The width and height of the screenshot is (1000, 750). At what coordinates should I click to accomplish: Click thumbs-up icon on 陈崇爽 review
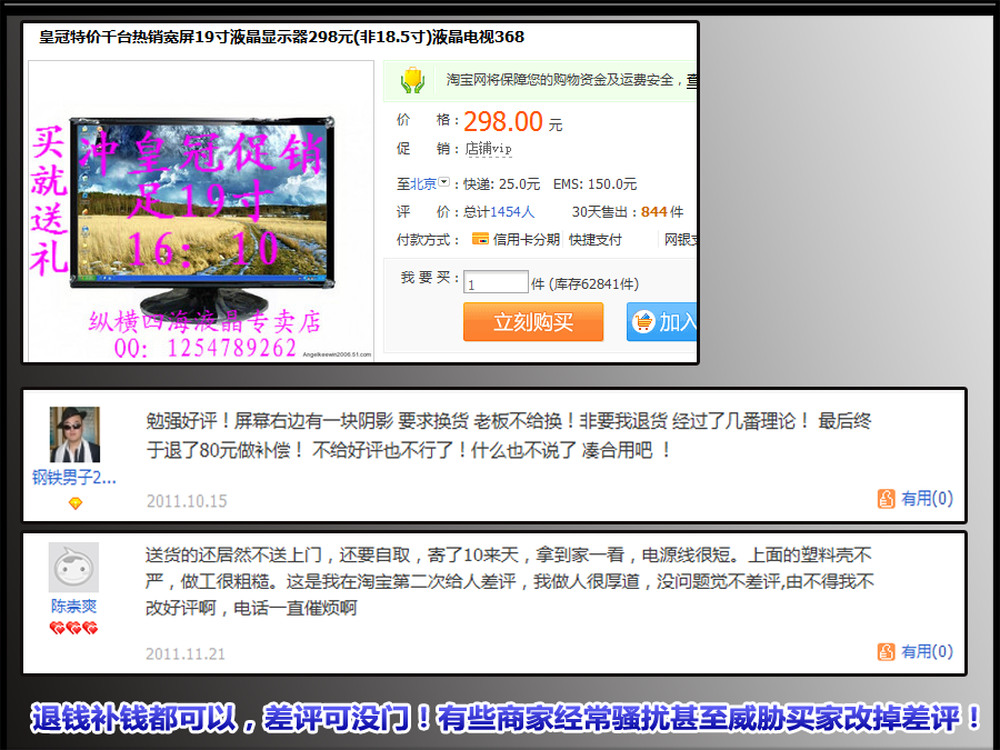886,652
